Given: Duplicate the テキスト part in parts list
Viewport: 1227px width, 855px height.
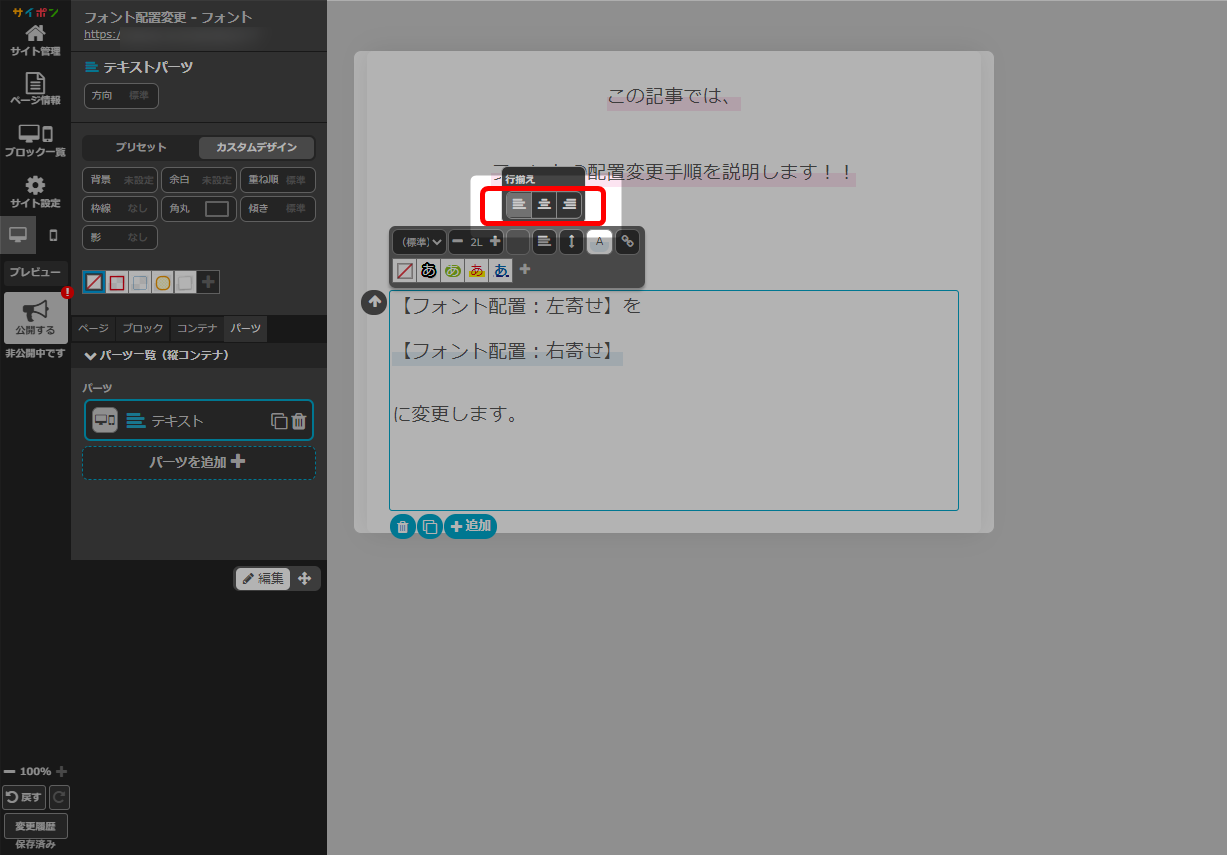Looking at the screenshot, I should point(279,421).
